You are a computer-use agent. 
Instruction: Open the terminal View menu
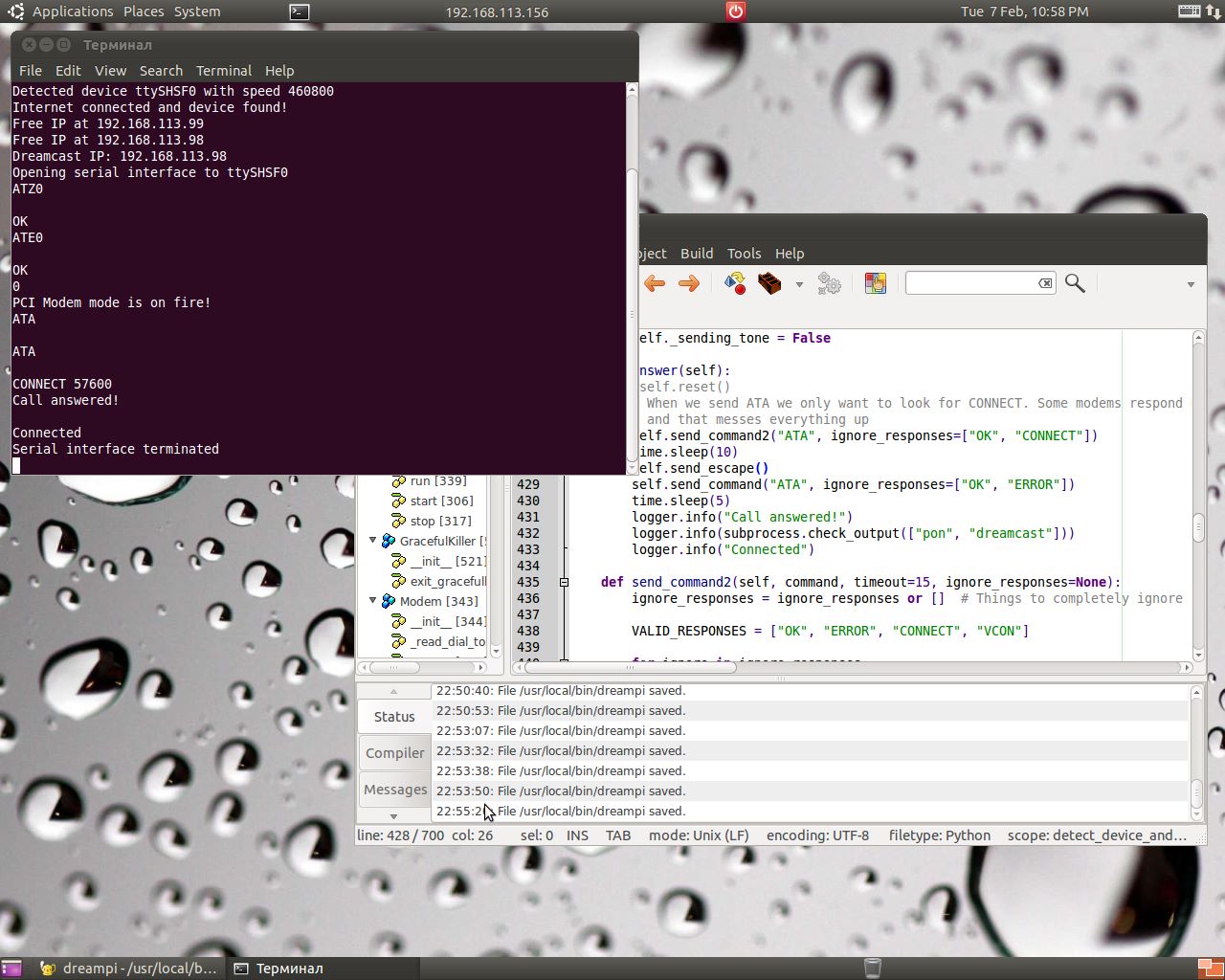110,71
